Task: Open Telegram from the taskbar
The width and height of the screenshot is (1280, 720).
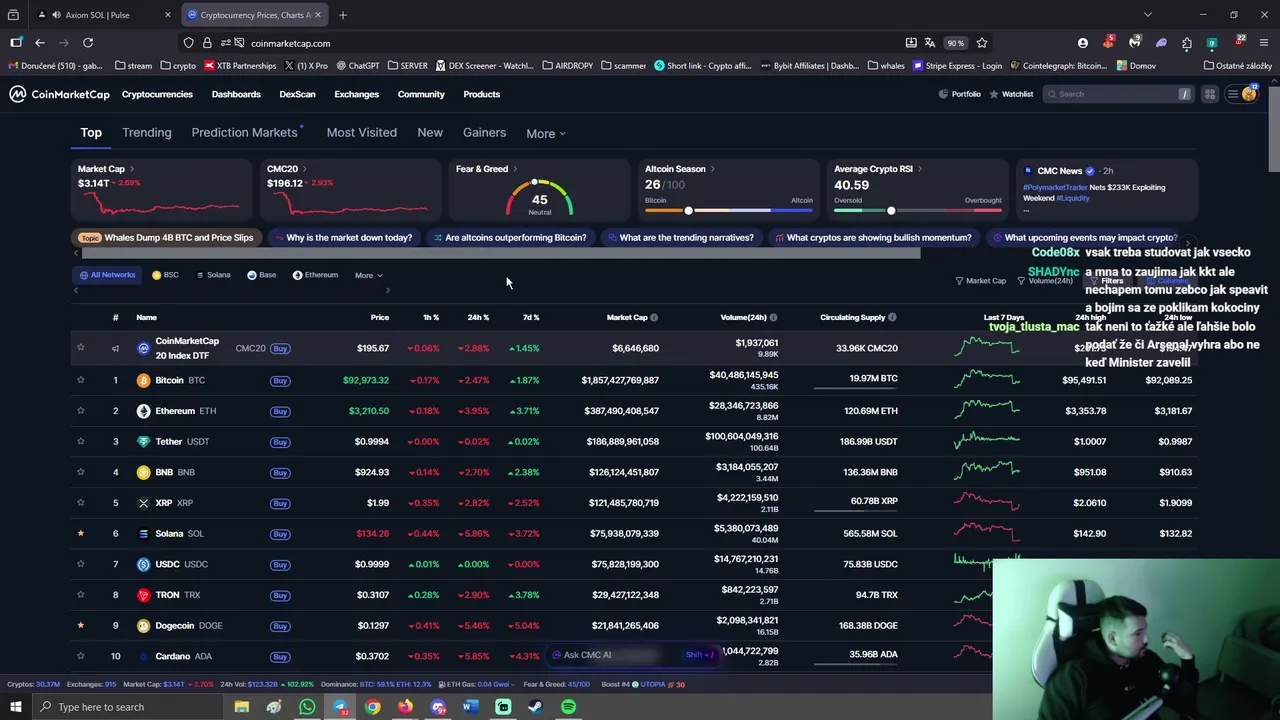Action: 340,707
